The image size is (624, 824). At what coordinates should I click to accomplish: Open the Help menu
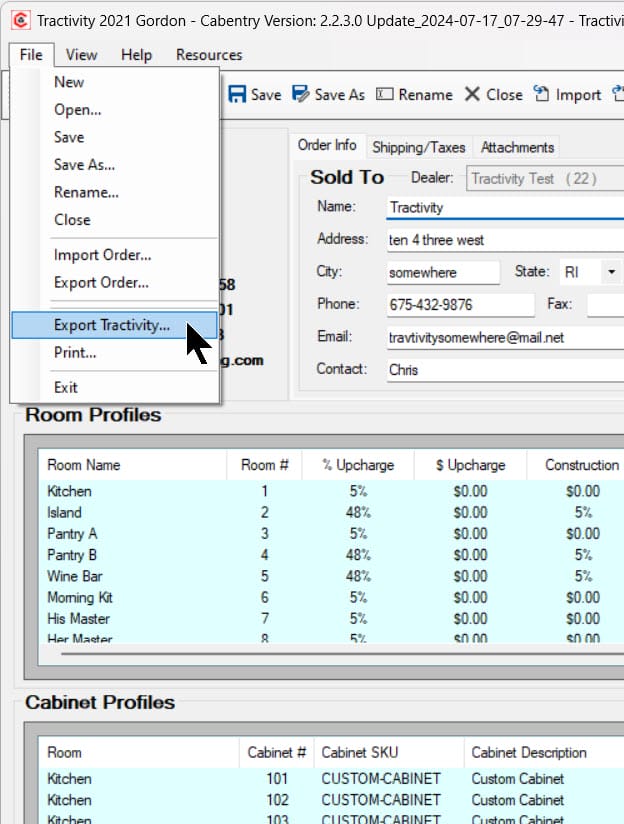(136, 55)
